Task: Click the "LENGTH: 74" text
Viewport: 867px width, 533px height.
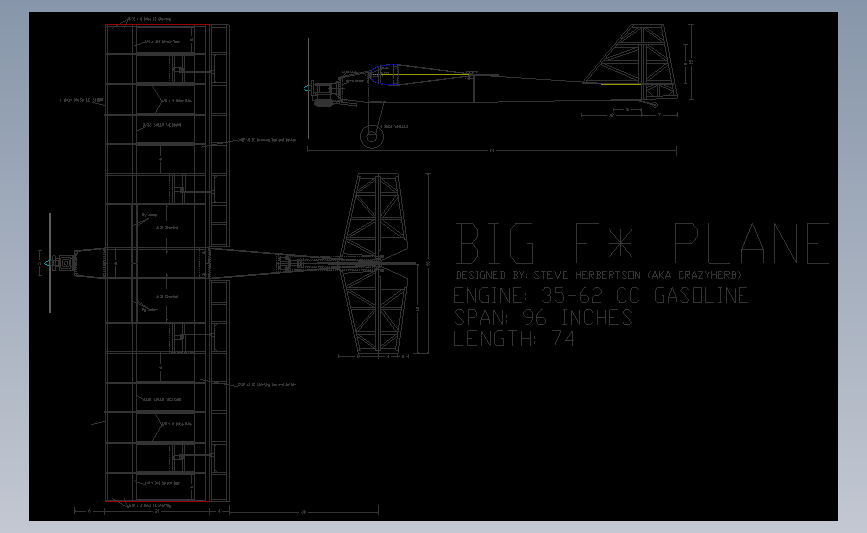Action: (514, 338)
